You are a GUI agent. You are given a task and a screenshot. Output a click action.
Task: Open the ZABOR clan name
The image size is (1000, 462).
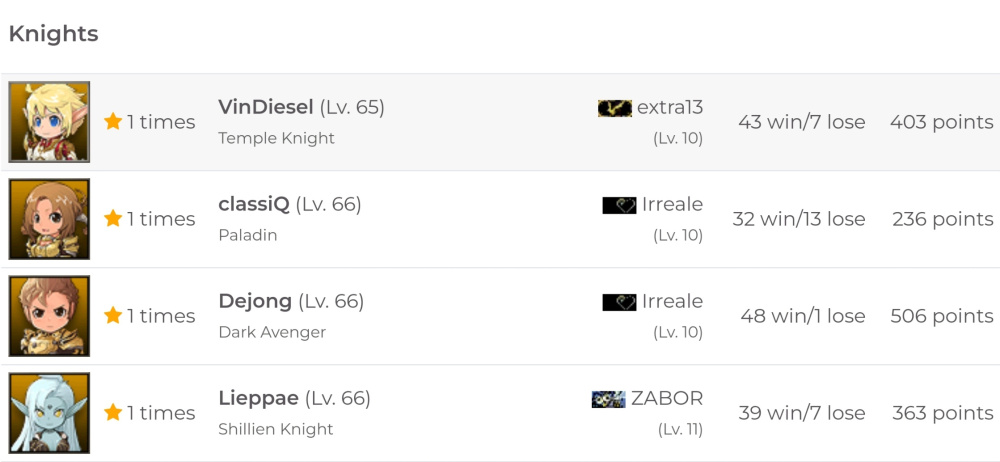[x=667, y=398]
